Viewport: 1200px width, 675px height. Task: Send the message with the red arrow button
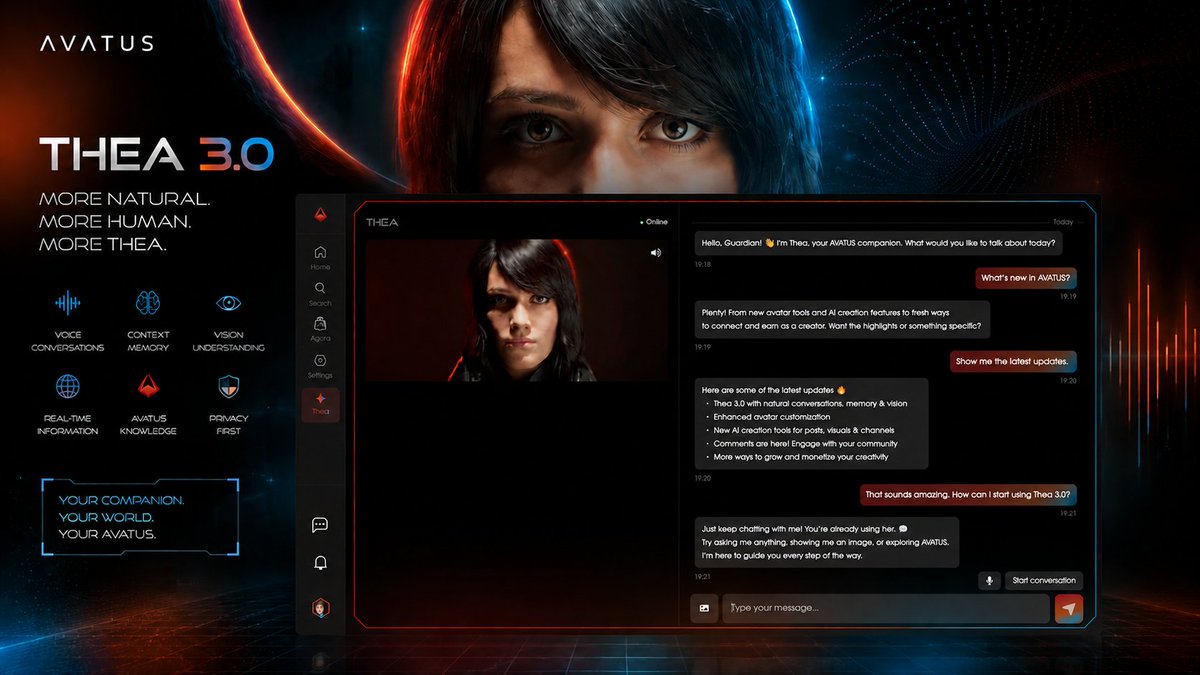click(x=1069, y=608)
